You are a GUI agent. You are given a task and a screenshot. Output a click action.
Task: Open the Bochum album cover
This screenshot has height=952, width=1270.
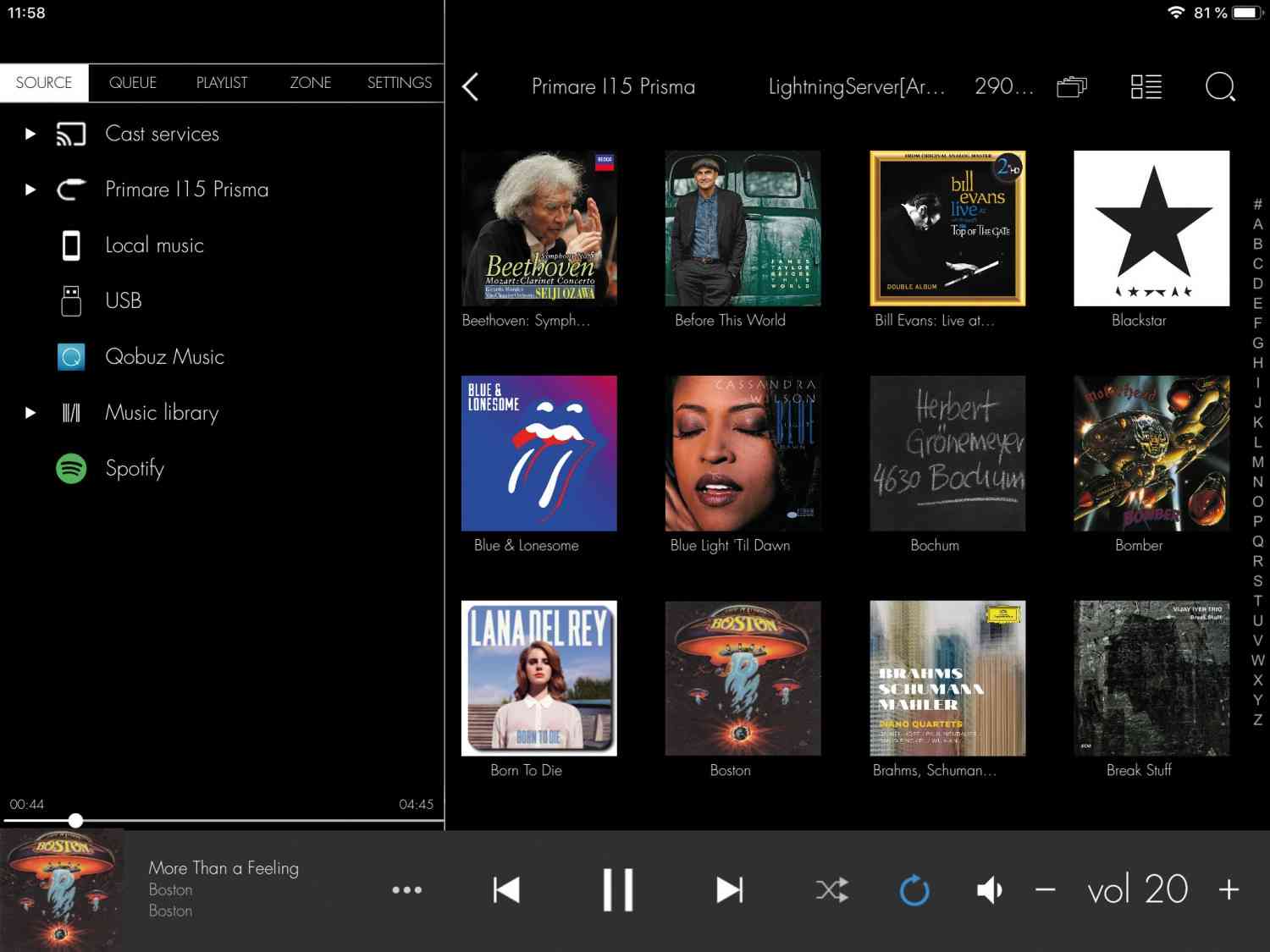(x=947, y=454)
